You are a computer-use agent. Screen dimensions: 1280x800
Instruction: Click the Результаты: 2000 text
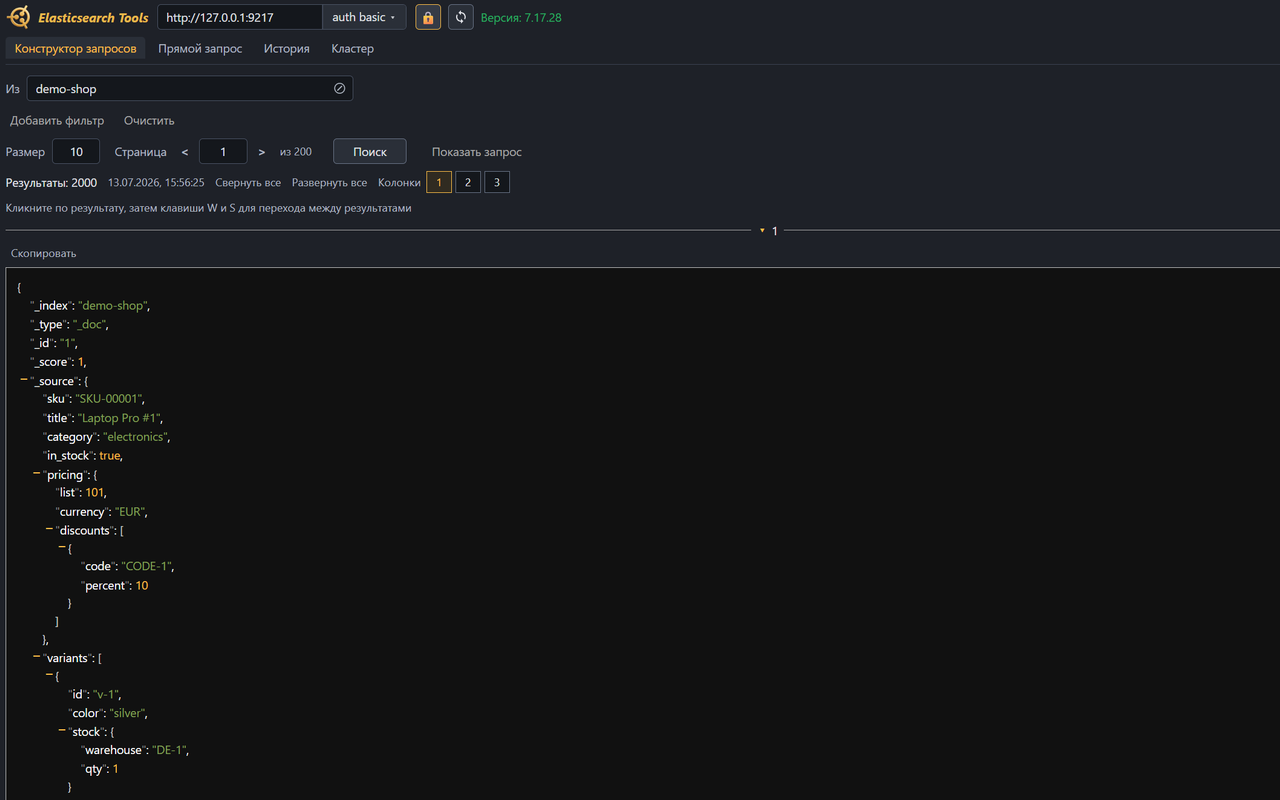[52, 183]
